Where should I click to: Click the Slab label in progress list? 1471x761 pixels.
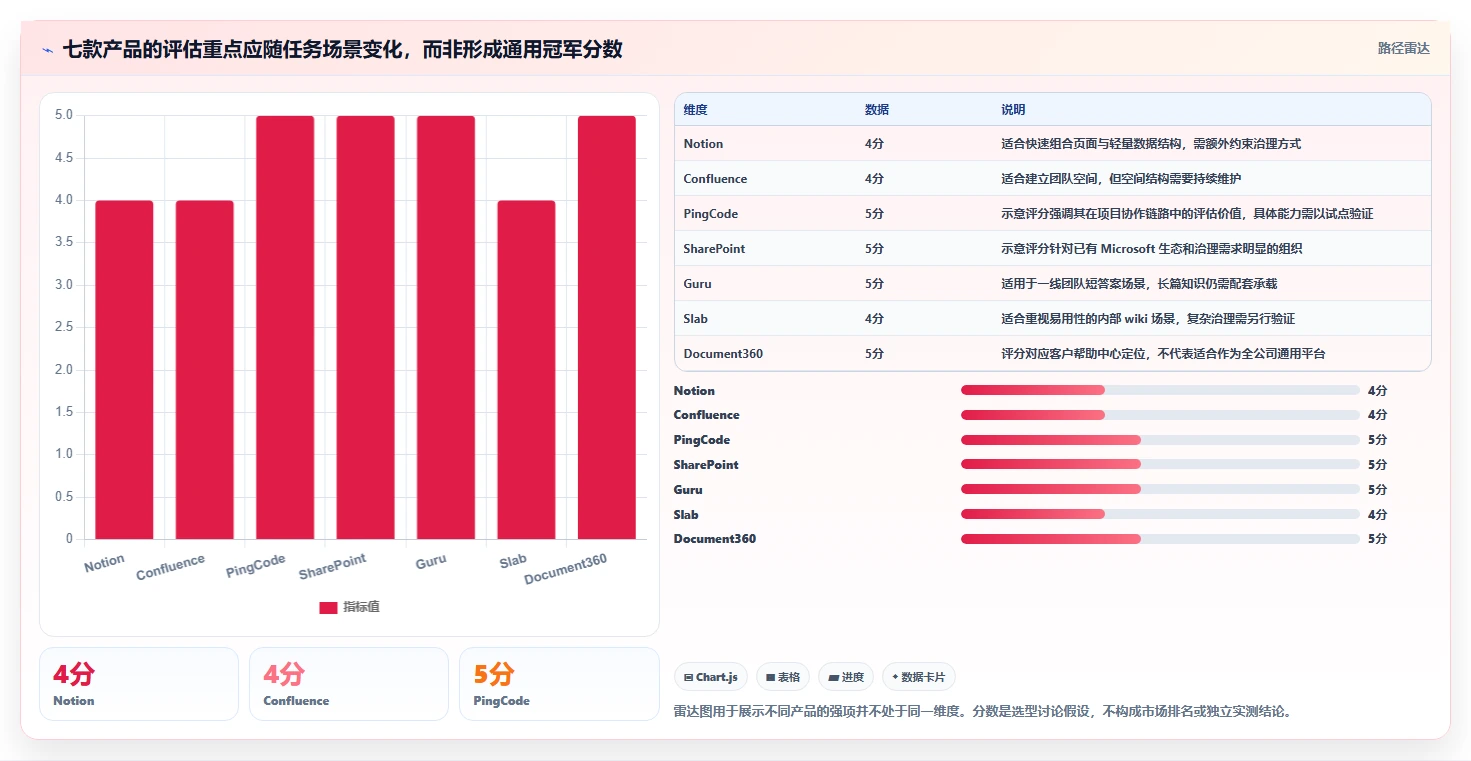click(x=686, y=515)
